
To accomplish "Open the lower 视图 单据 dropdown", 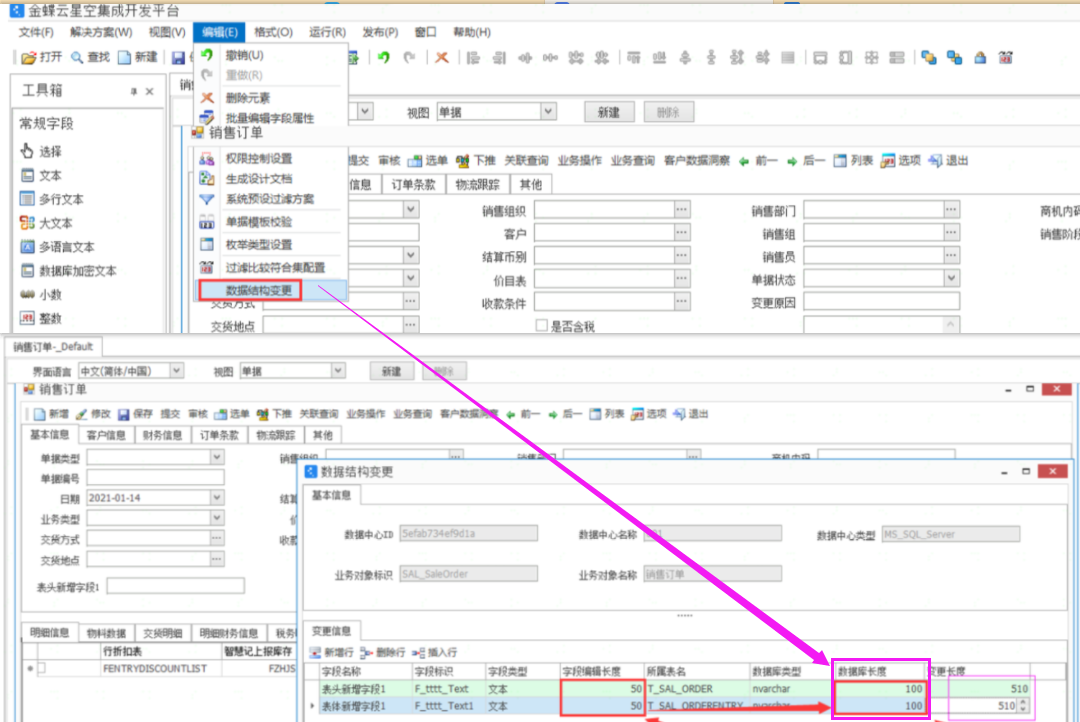I will coord(338,371).
